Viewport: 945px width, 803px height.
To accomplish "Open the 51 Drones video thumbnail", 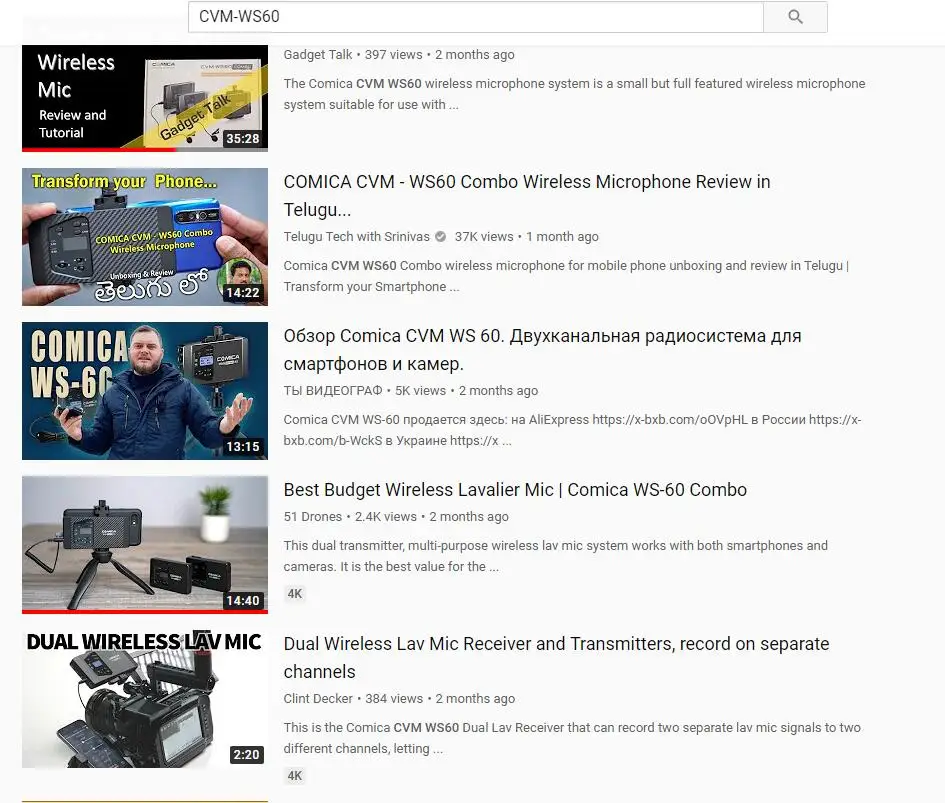I will (x=145, y=544).
